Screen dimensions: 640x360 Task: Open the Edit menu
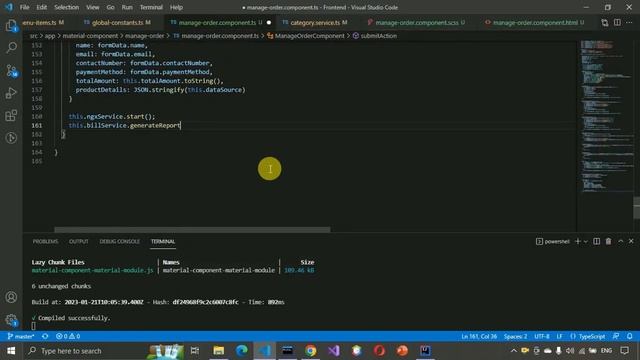point(41,7)
